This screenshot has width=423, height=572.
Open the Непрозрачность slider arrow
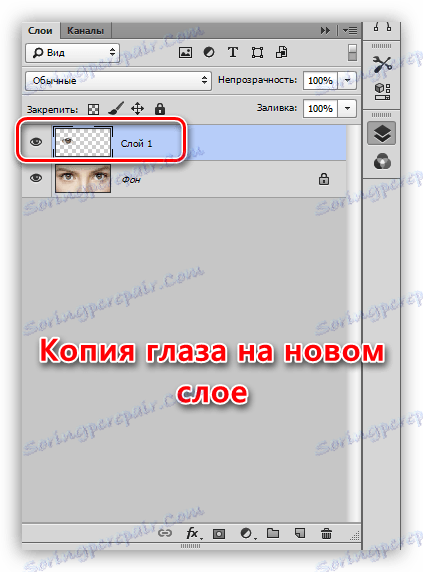pyautogui.click(x=347, y=80)
